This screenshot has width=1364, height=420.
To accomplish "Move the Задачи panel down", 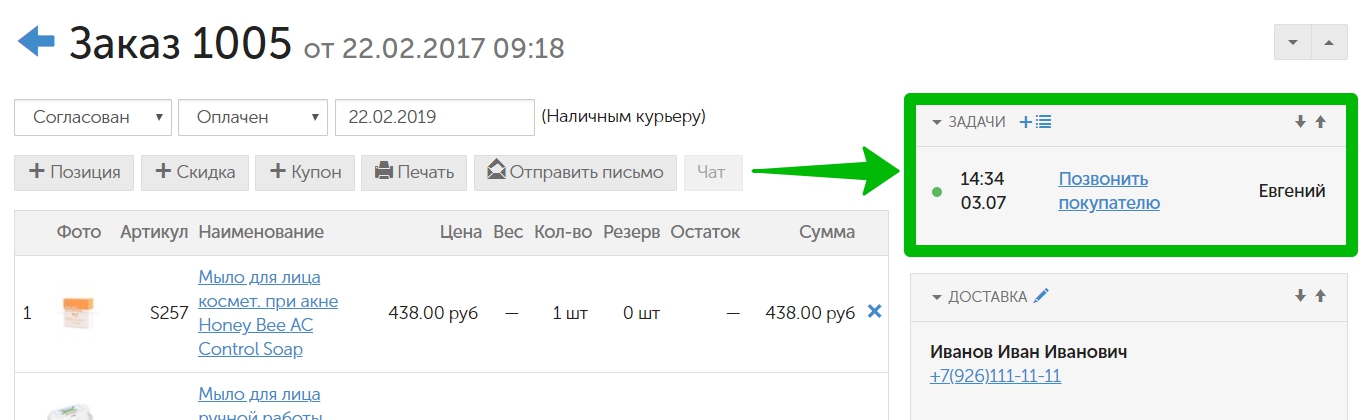I will tap(1300, 122).
